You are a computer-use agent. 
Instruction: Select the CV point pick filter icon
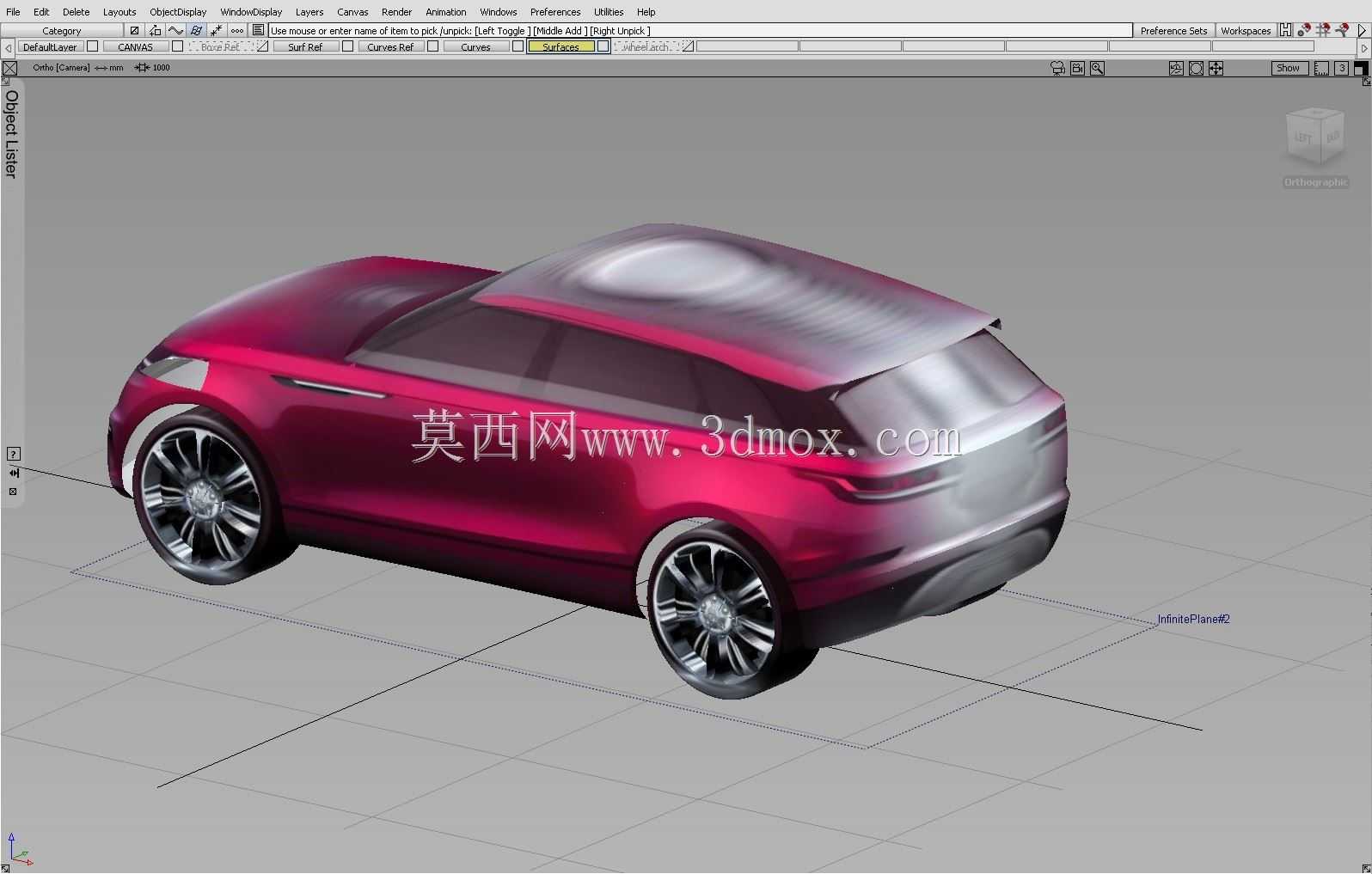[x=216, y=30]
